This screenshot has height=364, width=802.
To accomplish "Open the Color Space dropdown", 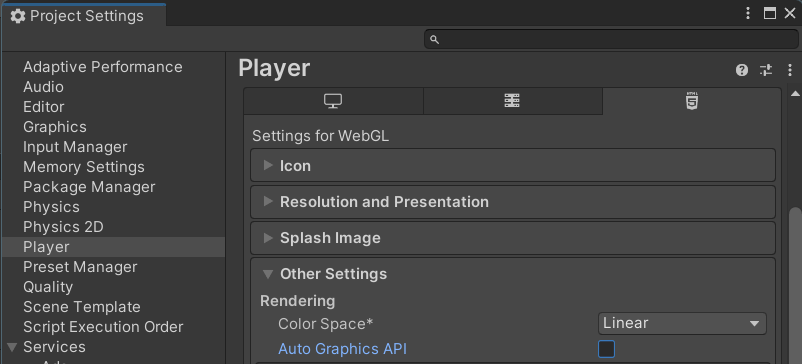I will click(682, 324).
